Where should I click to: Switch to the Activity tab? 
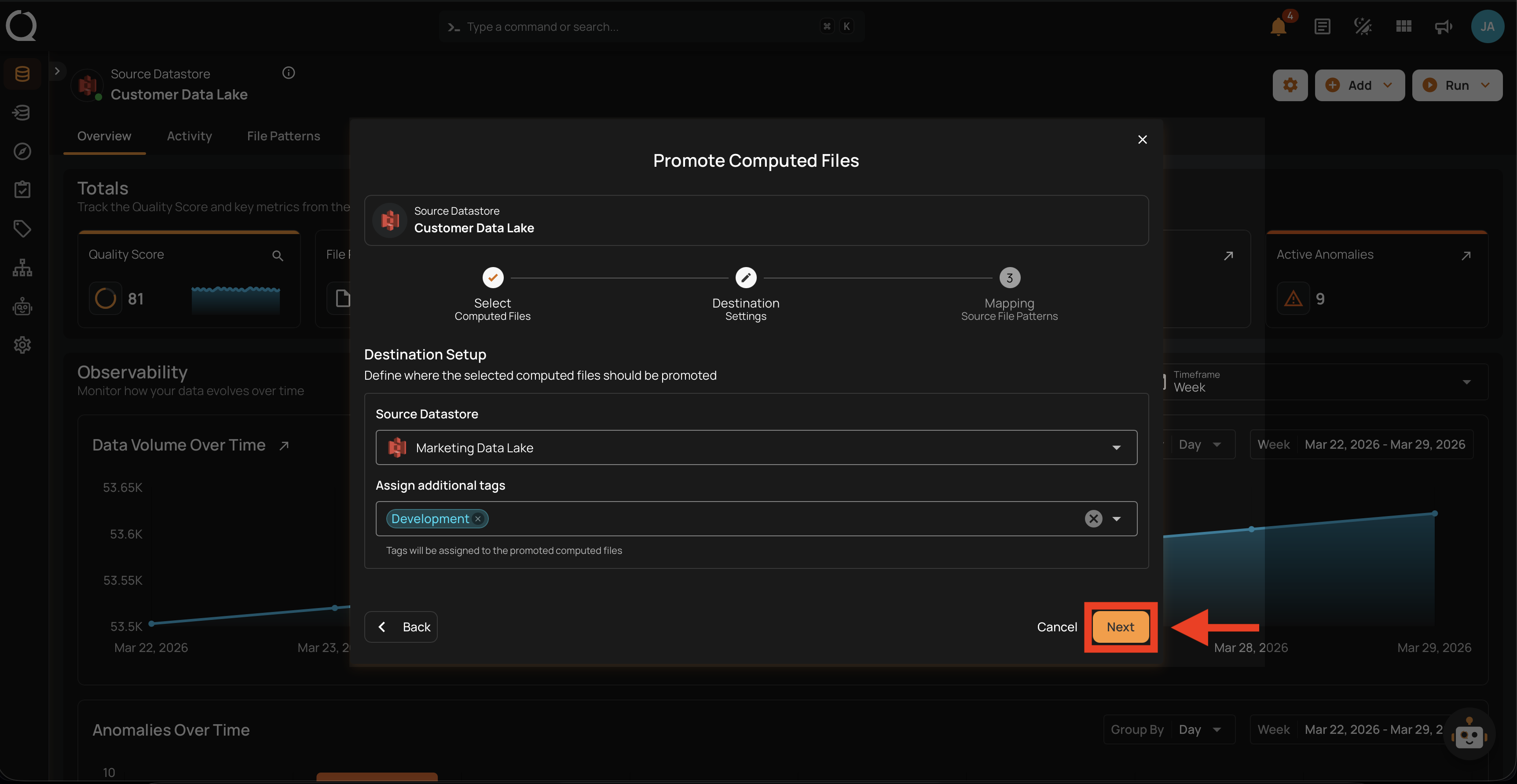(x=189, y=136)
